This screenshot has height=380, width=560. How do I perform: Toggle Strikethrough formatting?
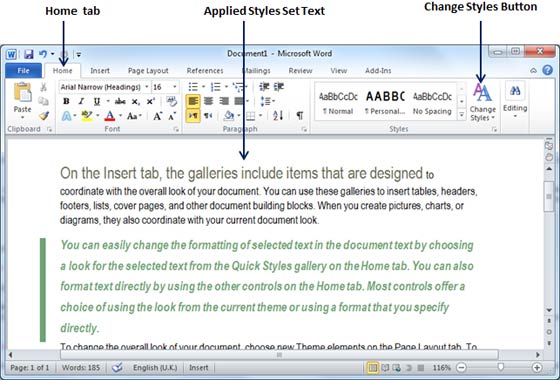pos(120,101)
